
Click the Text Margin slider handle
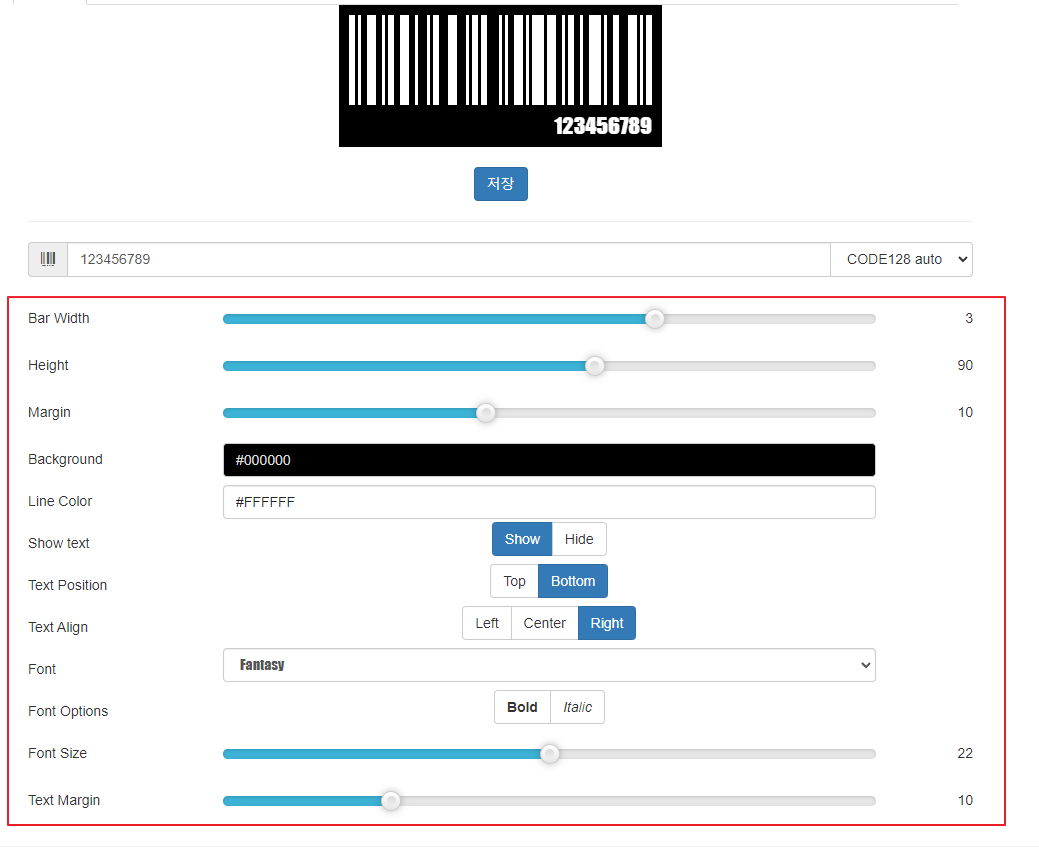pyautogui.click(x=391, y=801)
